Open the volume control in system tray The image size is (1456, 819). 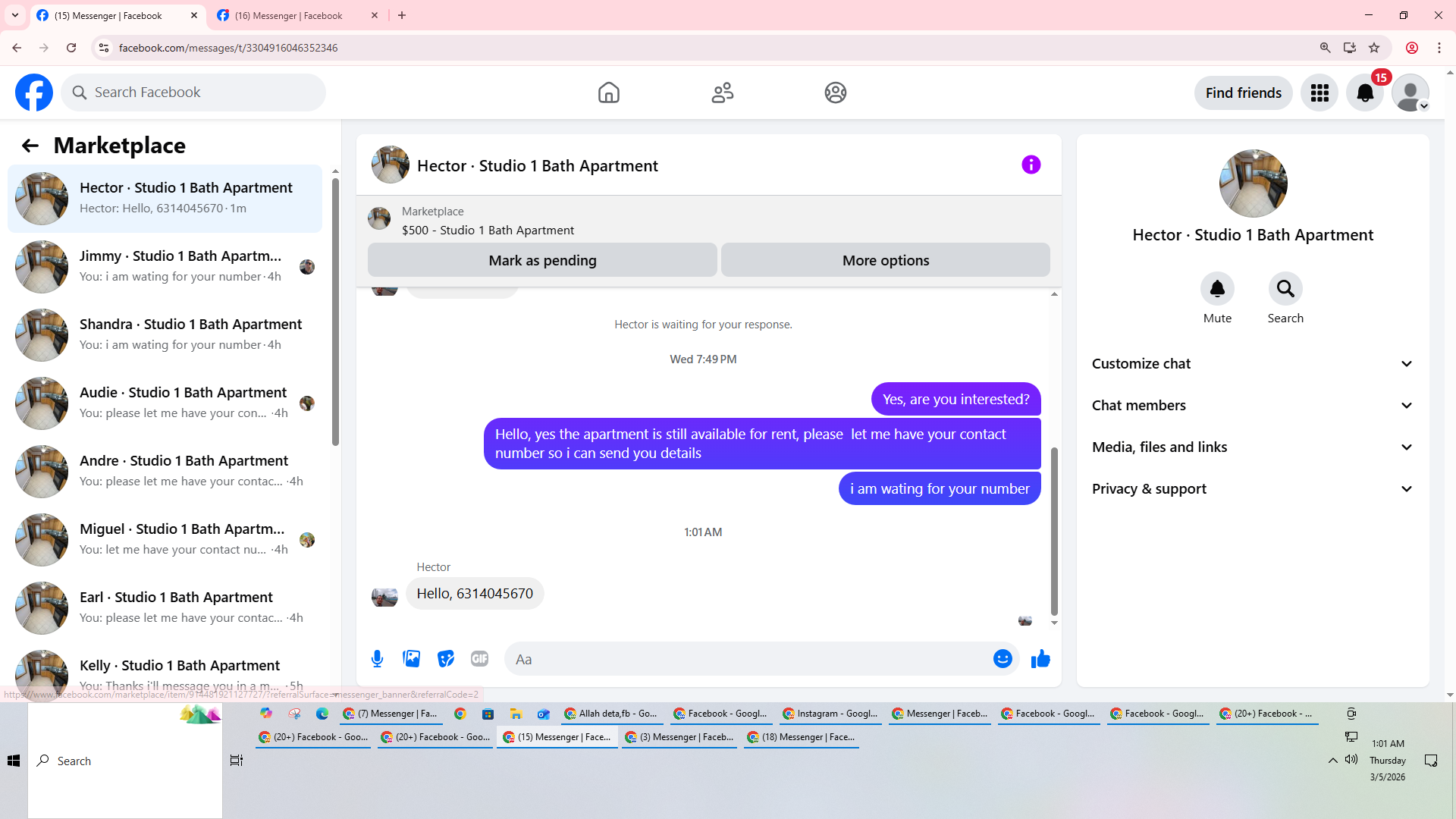pyautogui.click(x=1351, y=759)
